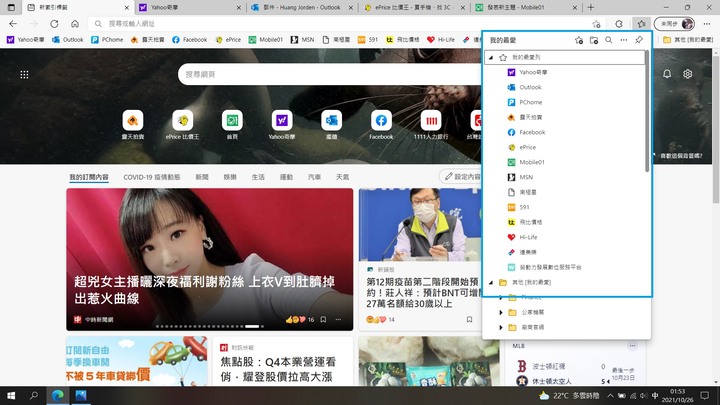Click the add favorites folder icon
This screenshot has width=720, height=405.
click(594, 40)
